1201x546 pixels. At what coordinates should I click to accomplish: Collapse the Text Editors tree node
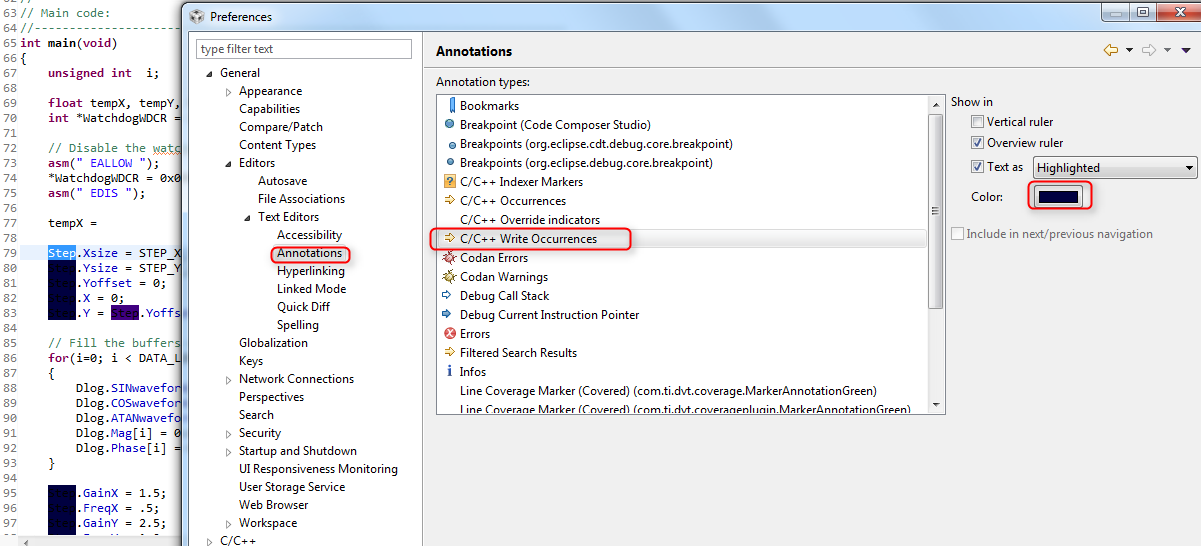pyautogui.click(x=248, y=217)
